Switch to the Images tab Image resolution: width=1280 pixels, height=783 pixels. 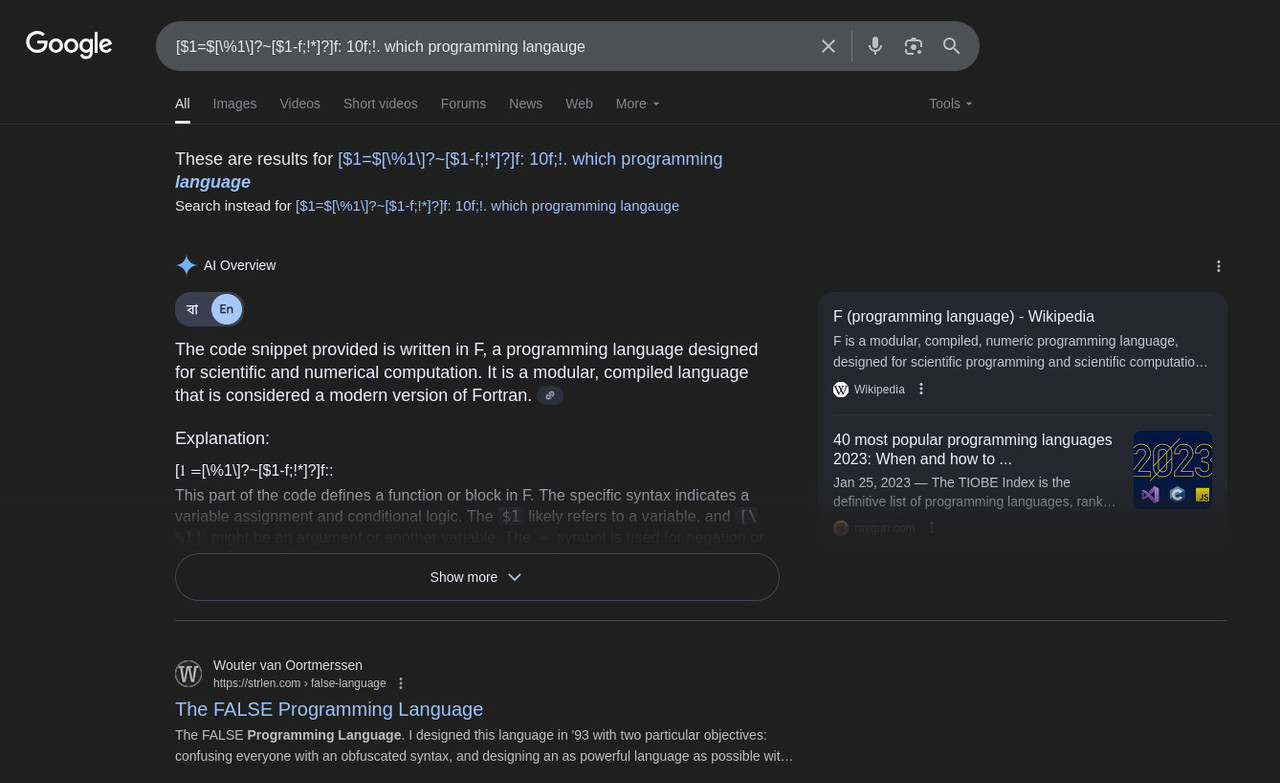pos(235,104)
